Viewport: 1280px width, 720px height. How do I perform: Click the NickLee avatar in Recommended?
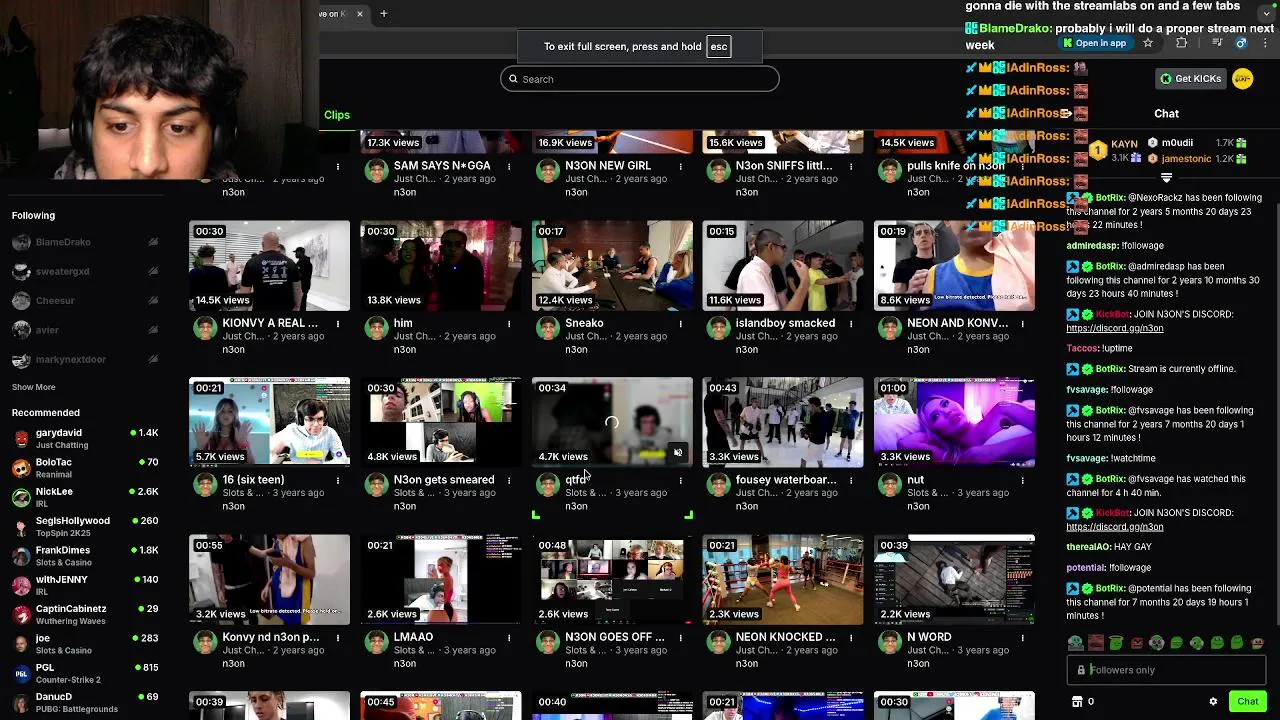pyautogui.click(x=21, y=497)
